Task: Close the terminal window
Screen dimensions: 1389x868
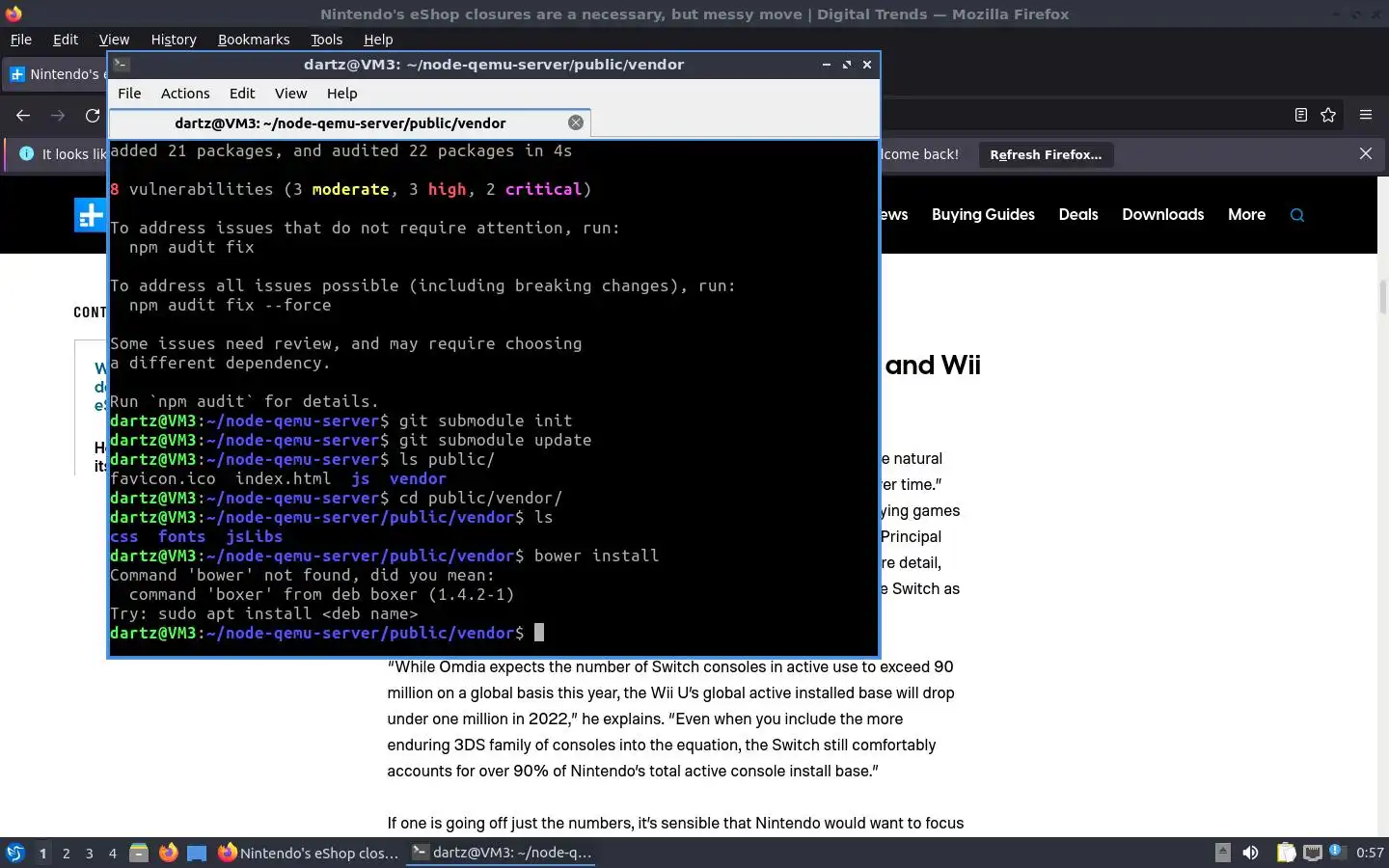Action: [867, 65]
